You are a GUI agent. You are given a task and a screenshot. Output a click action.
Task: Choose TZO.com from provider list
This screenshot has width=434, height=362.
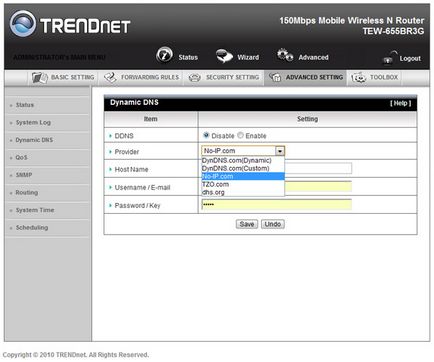coord(215,184)
